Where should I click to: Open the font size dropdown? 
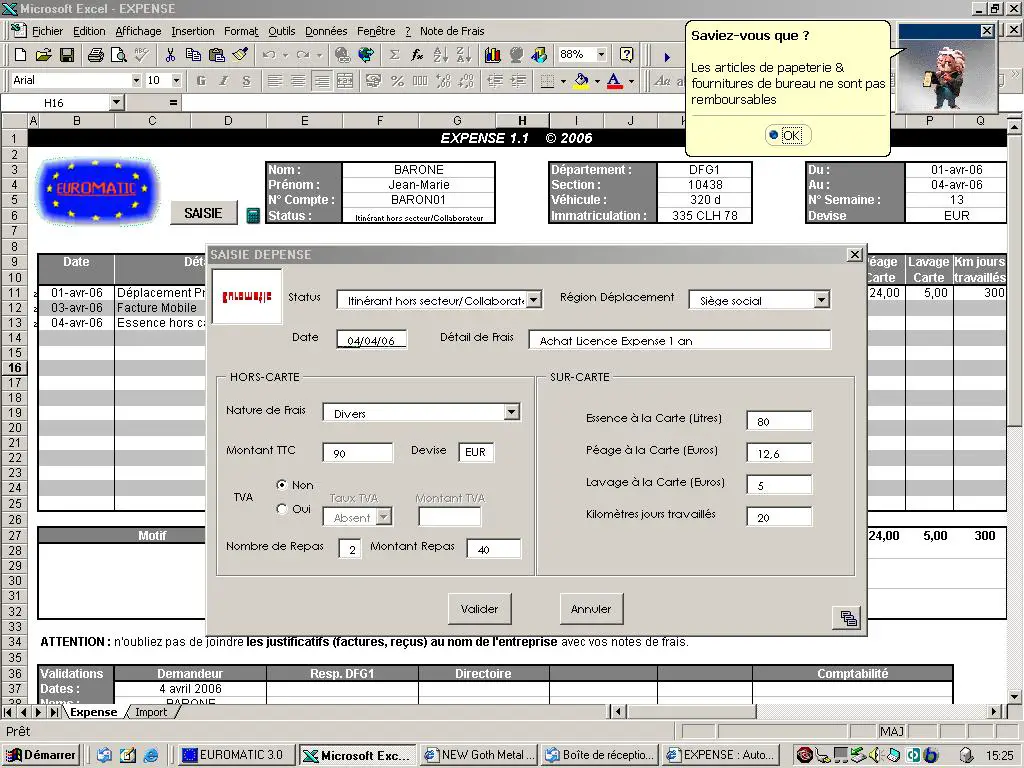176,80
